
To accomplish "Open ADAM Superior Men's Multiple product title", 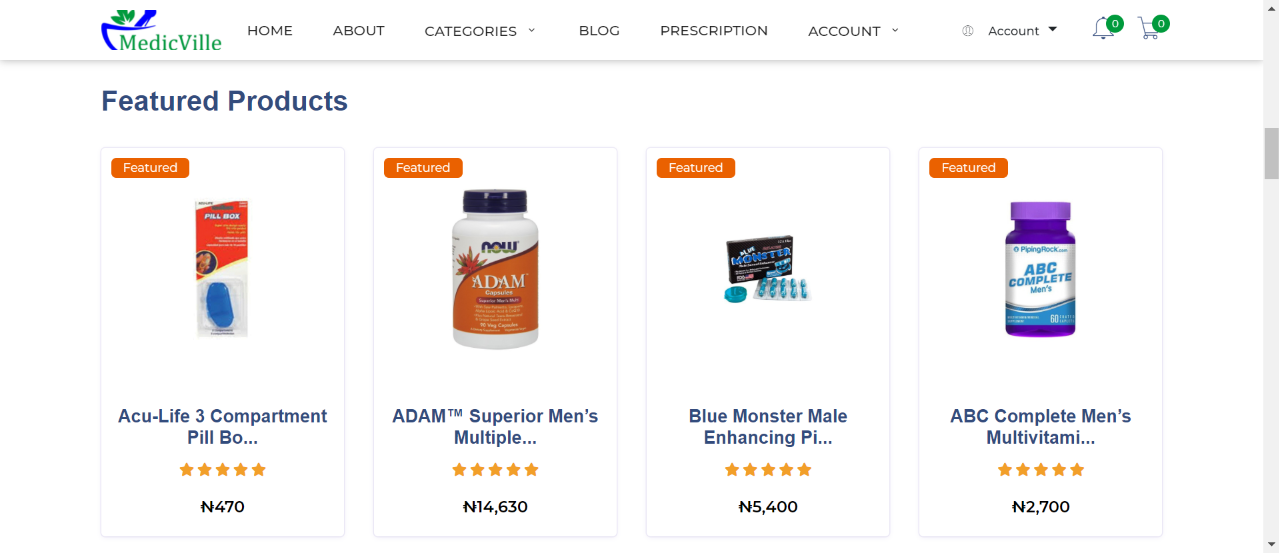I will pyautogui.click(x=495, y=427).
